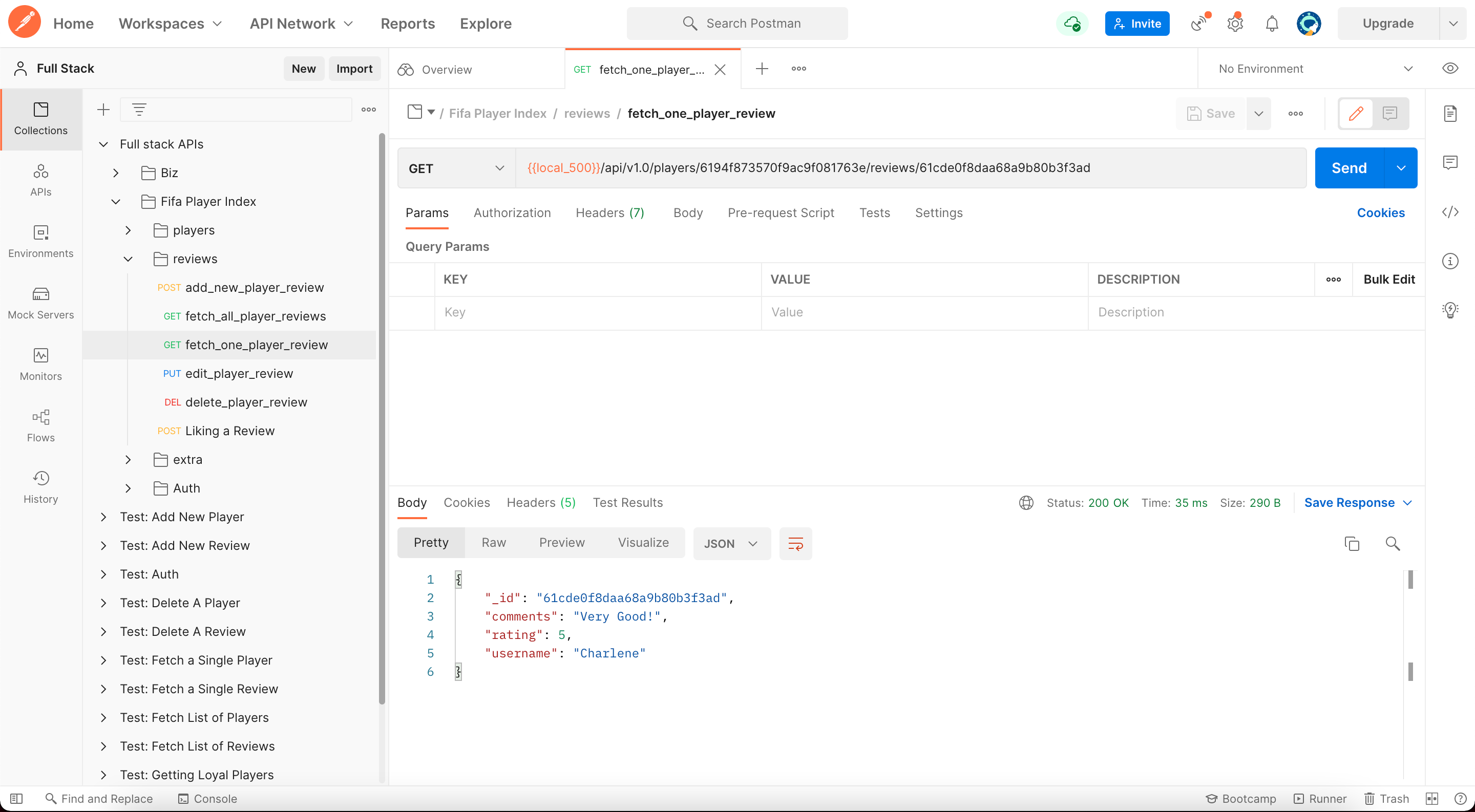Click the Invite button
This screenshot has width=1475, height=812.
point(1136,24)
